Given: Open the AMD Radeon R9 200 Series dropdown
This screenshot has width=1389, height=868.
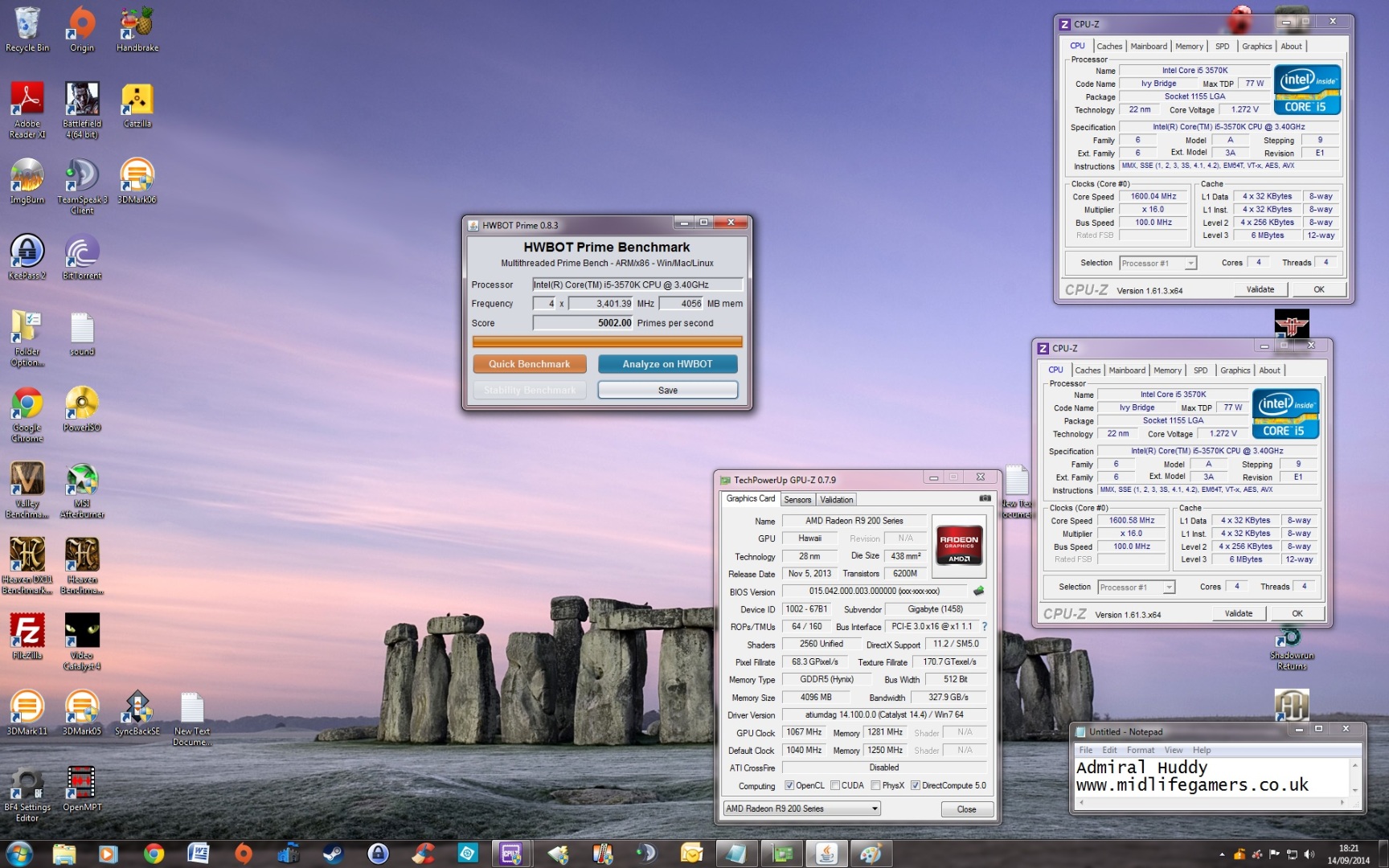Looking at the screenshot, I should [802, 809].
